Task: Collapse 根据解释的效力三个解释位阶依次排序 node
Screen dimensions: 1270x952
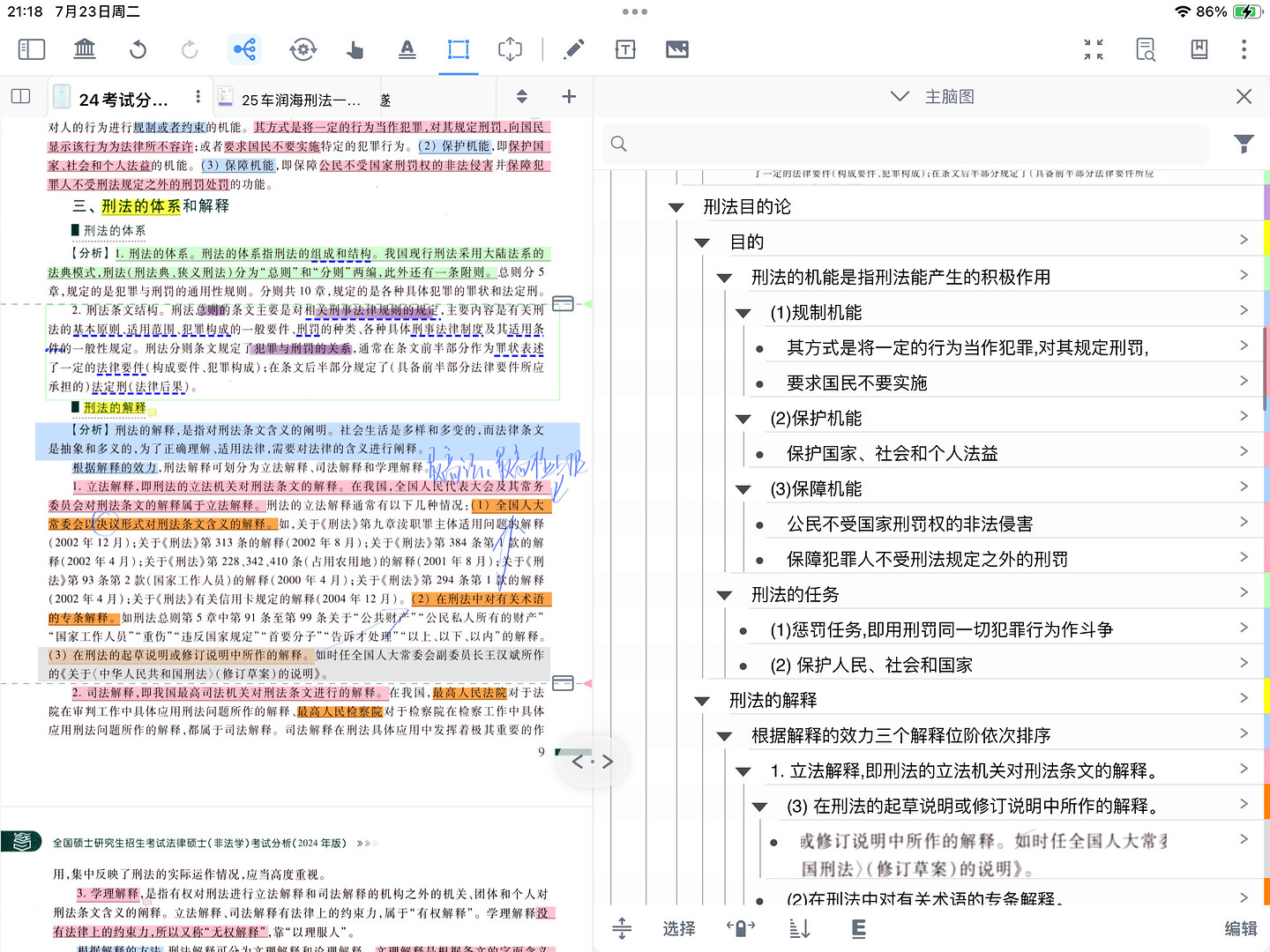Action: (x=724, y=736)
